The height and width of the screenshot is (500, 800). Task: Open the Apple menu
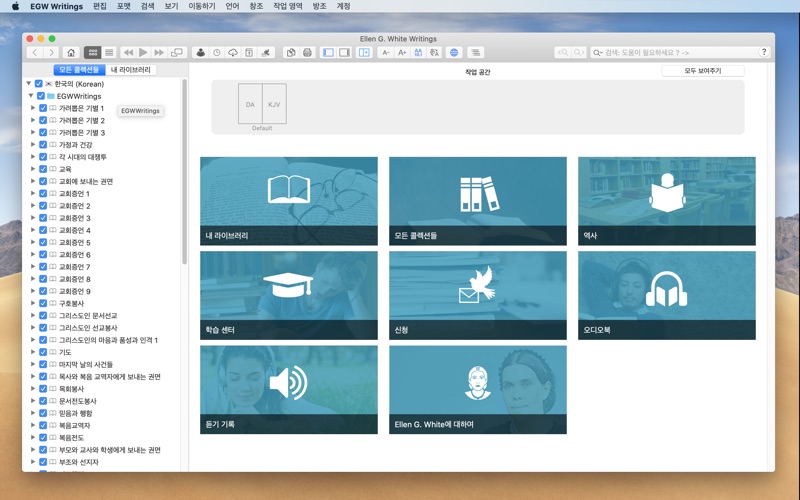tap(15, 6)
